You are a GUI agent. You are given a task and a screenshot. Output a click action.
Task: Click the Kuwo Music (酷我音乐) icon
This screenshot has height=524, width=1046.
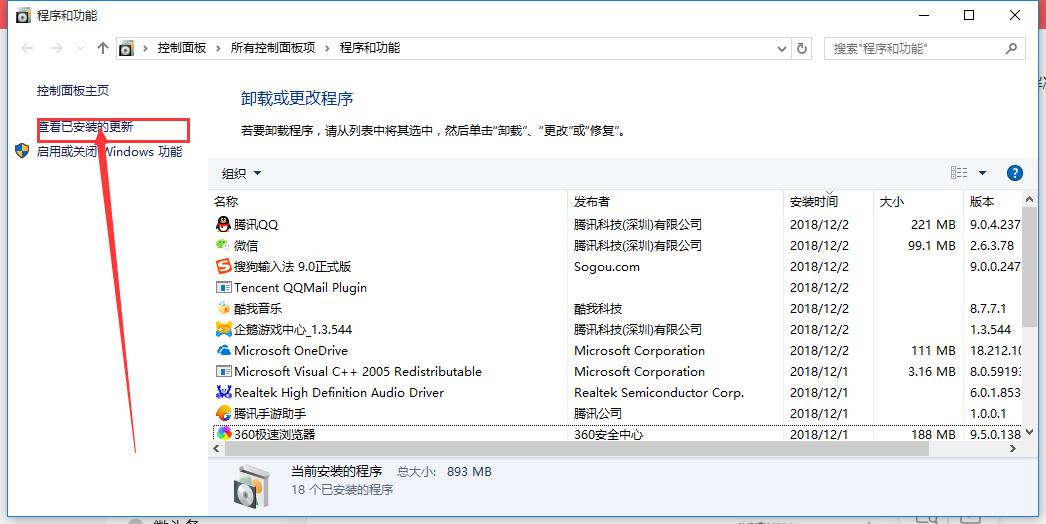223,308
